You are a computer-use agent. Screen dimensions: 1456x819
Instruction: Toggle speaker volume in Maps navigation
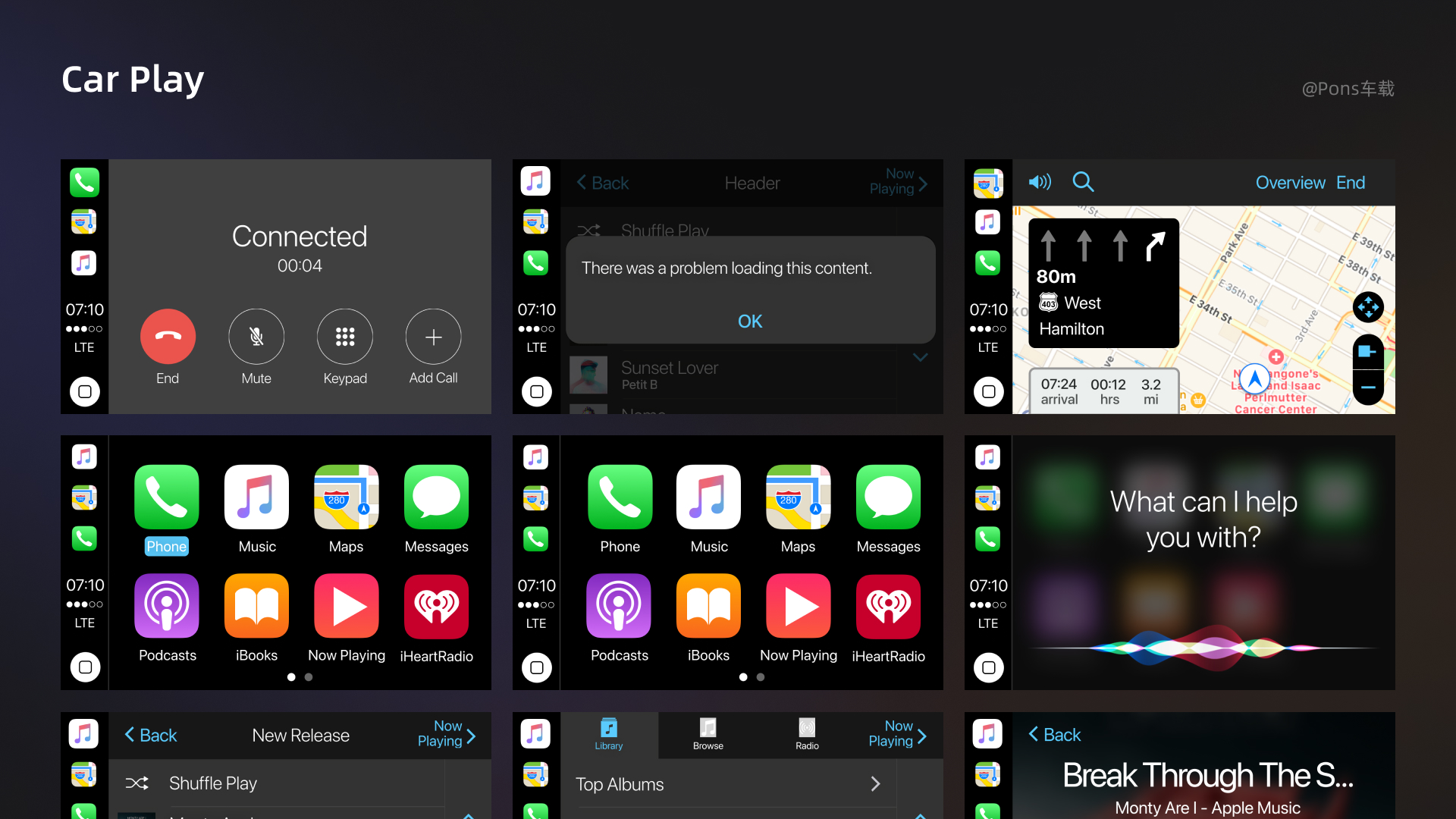click(x=1039, y=182)
